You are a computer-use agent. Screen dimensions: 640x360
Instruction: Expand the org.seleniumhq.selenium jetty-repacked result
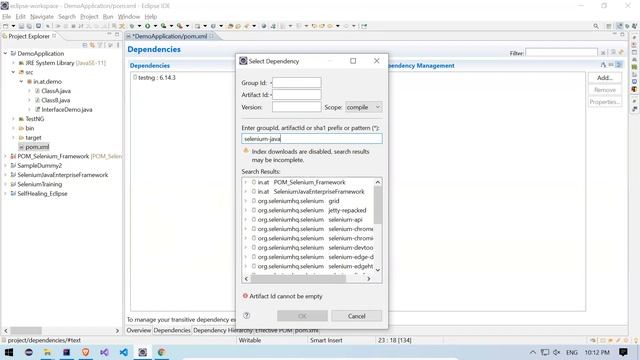pos(246,211)
